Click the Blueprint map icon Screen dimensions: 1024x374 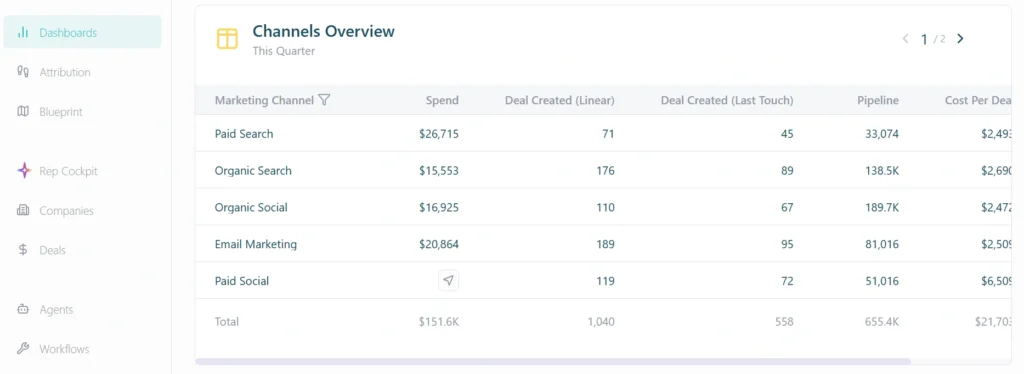23,112
